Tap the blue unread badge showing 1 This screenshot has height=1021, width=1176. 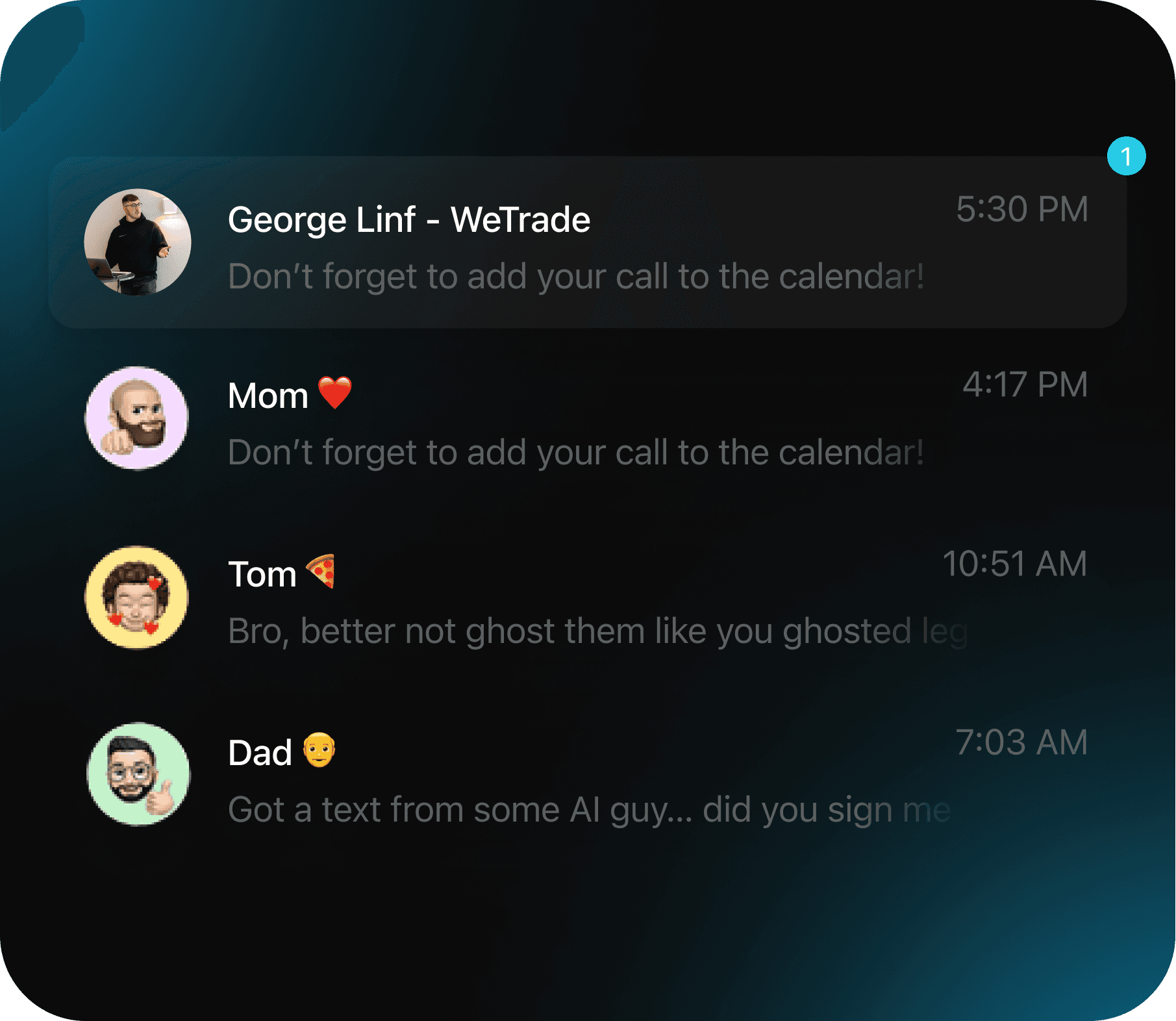(x=1126, y=157)
